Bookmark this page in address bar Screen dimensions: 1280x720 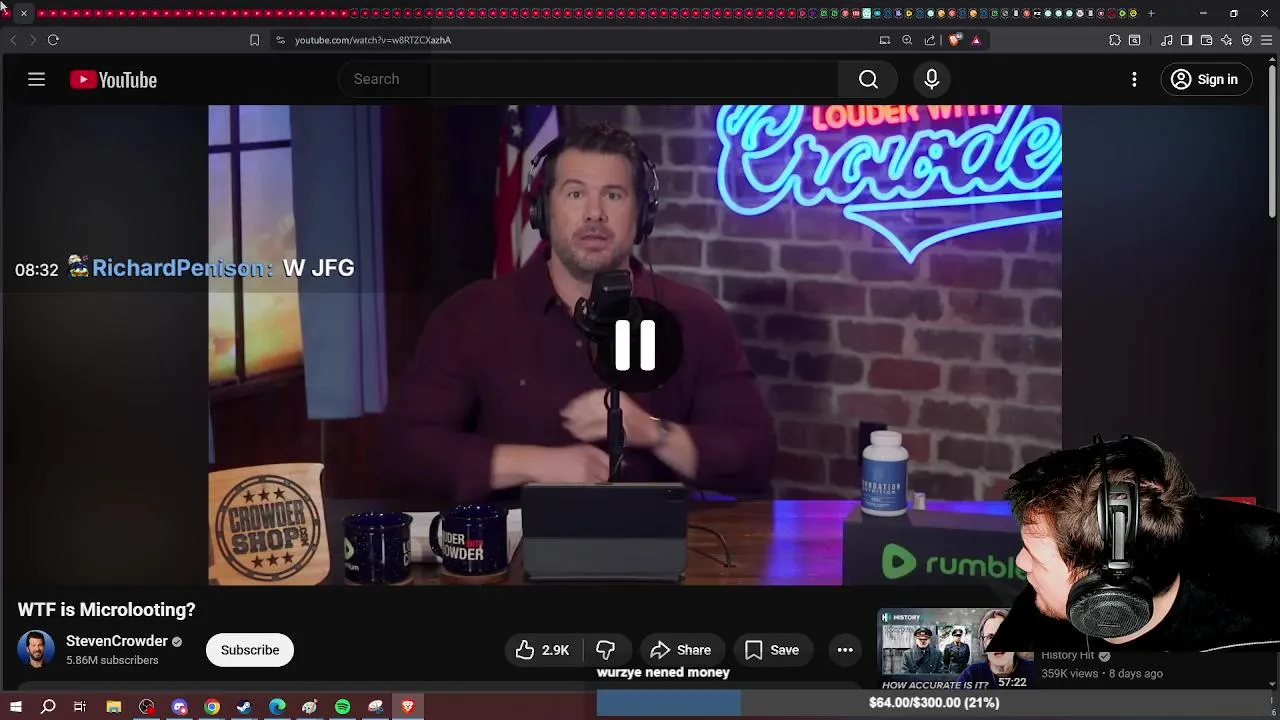(254, 40)
